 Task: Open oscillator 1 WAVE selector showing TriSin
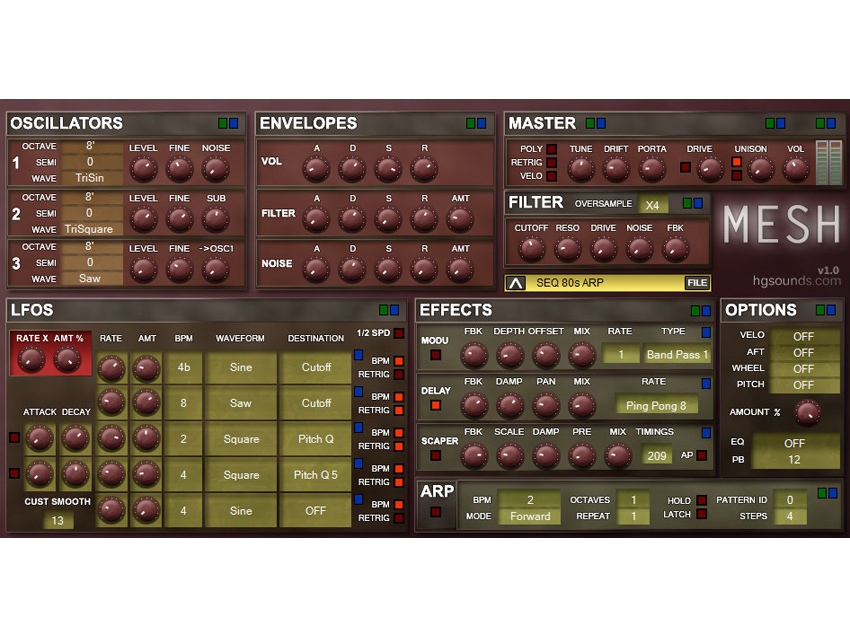[92, 178]
